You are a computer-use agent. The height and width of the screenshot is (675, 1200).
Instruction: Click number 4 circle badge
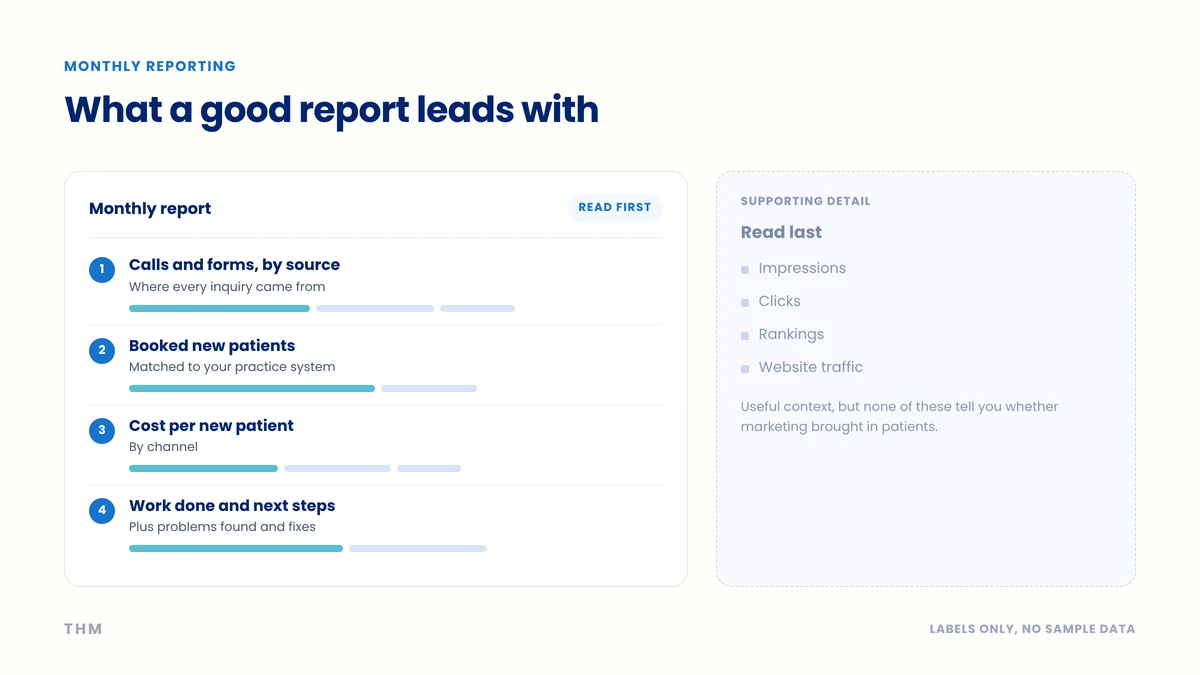pos(102,511)
